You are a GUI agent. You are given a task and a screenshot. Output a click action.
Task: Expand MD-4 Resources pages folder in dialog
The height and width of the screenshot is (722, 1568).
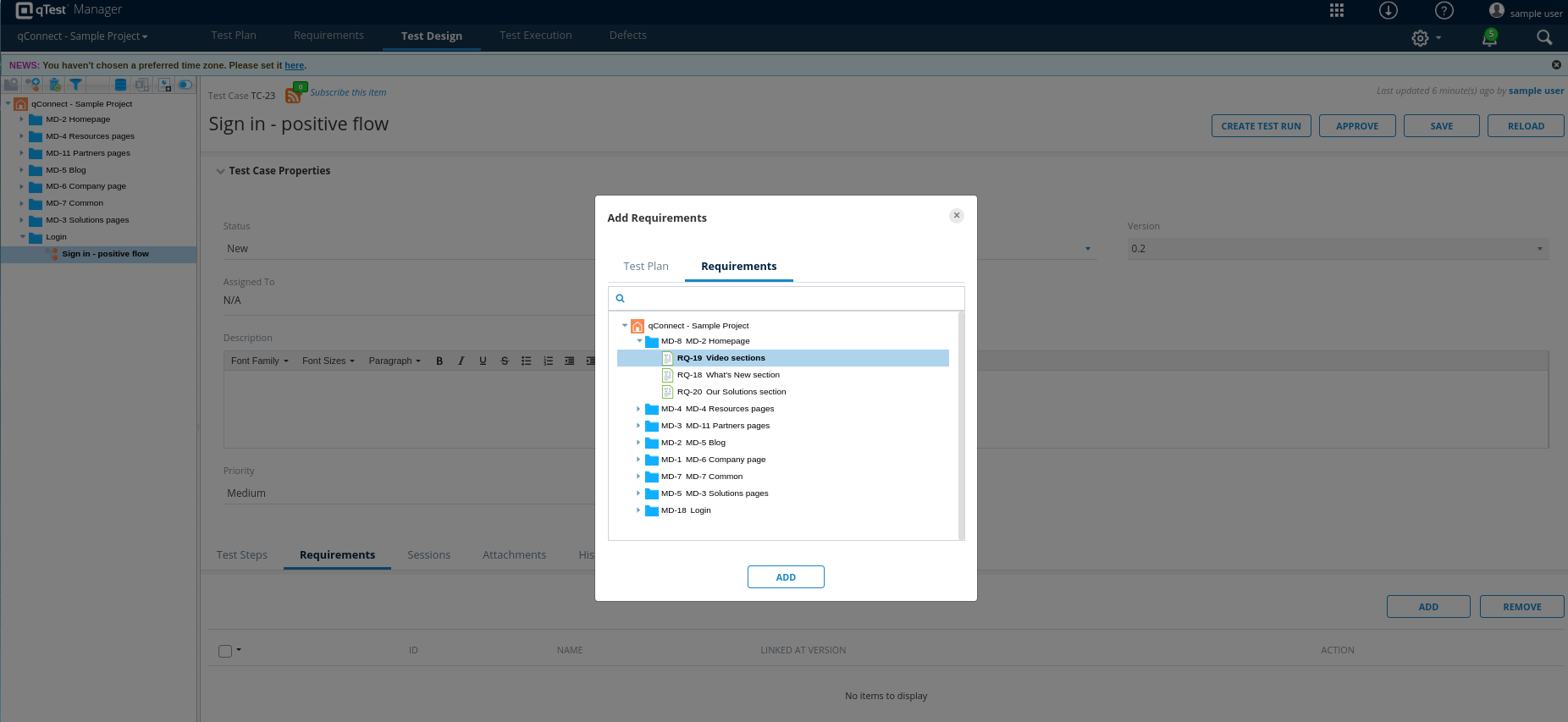pos(638,409)
